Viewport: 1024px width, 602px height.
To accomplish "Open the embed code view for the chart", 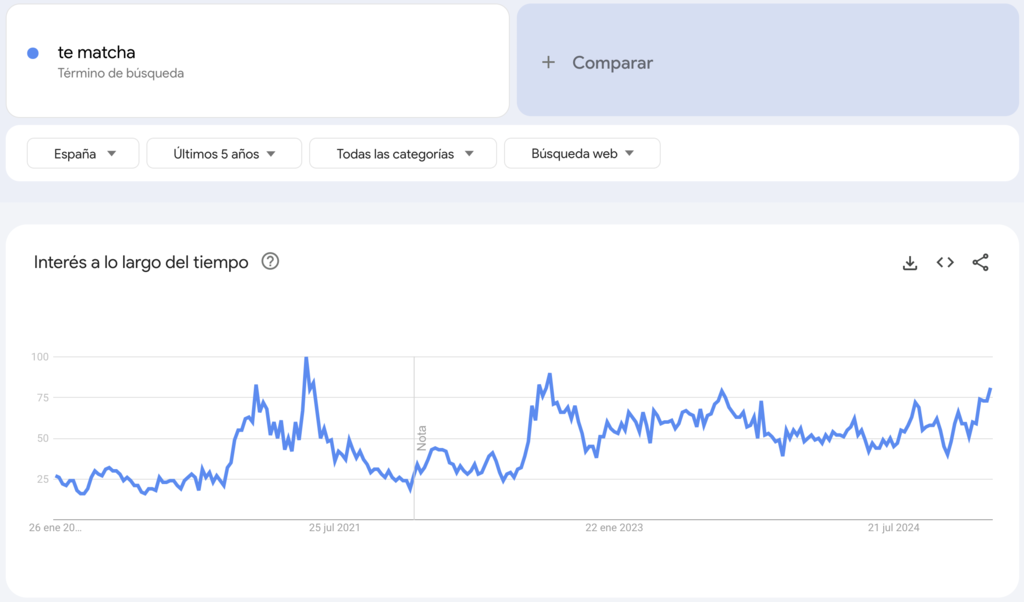I will (944, 262).
